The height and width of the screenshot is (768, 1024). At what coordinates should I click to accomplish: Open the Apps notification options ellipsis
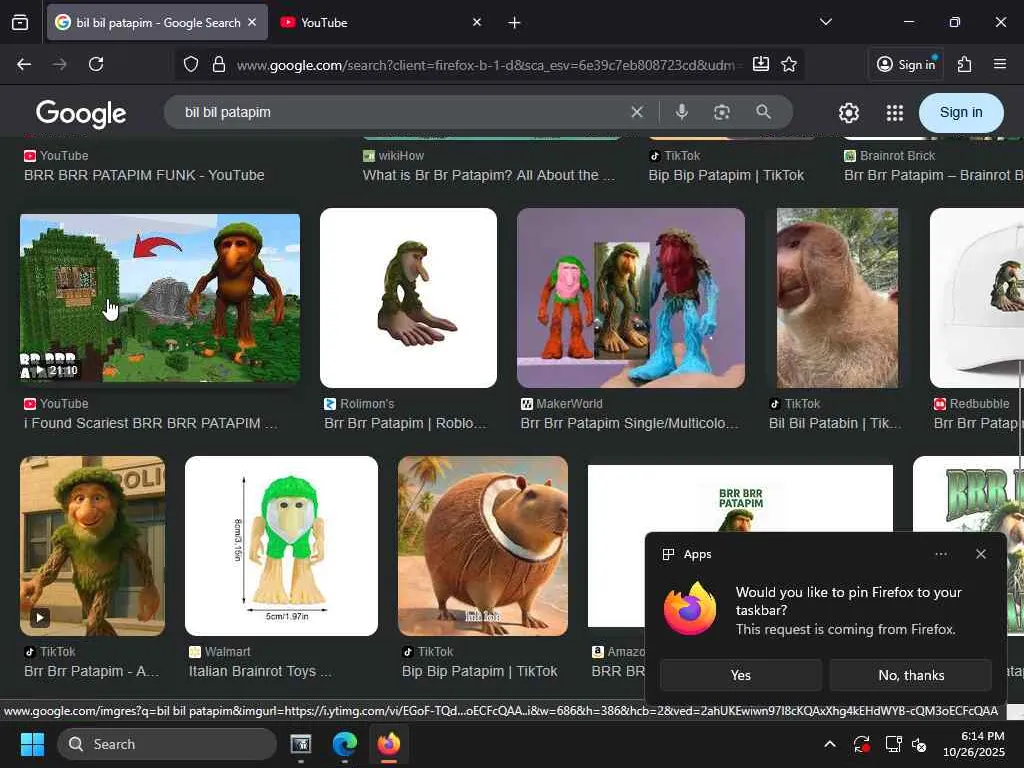pos(941,554)
